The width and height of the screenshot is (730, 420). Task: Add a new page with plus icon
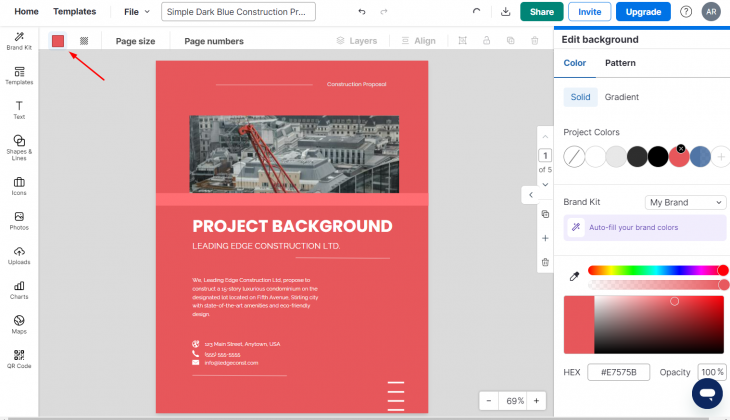point(545,238)
